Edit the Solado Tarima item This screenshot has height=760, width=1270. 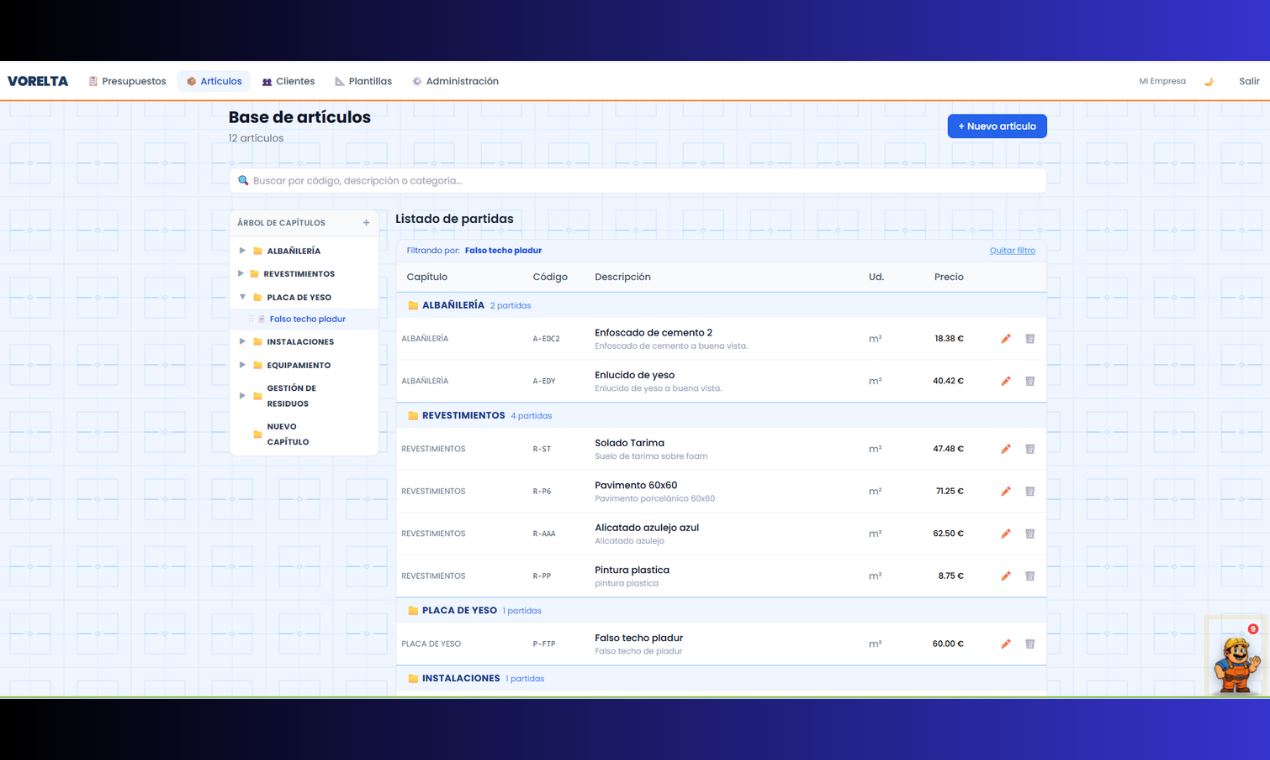click(x=1006, y=449)
